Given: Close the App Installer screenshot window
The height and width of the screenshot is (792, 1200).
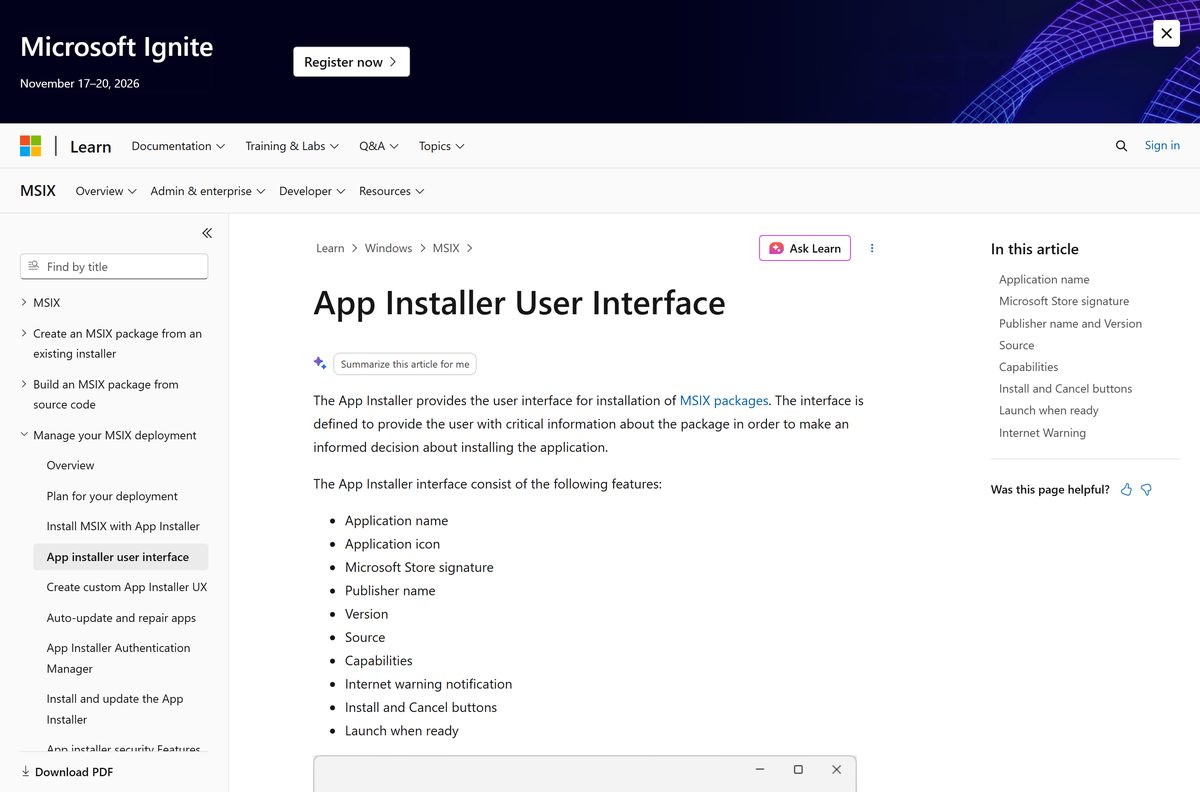Looking at the screenshot, I should pos(836,769).
